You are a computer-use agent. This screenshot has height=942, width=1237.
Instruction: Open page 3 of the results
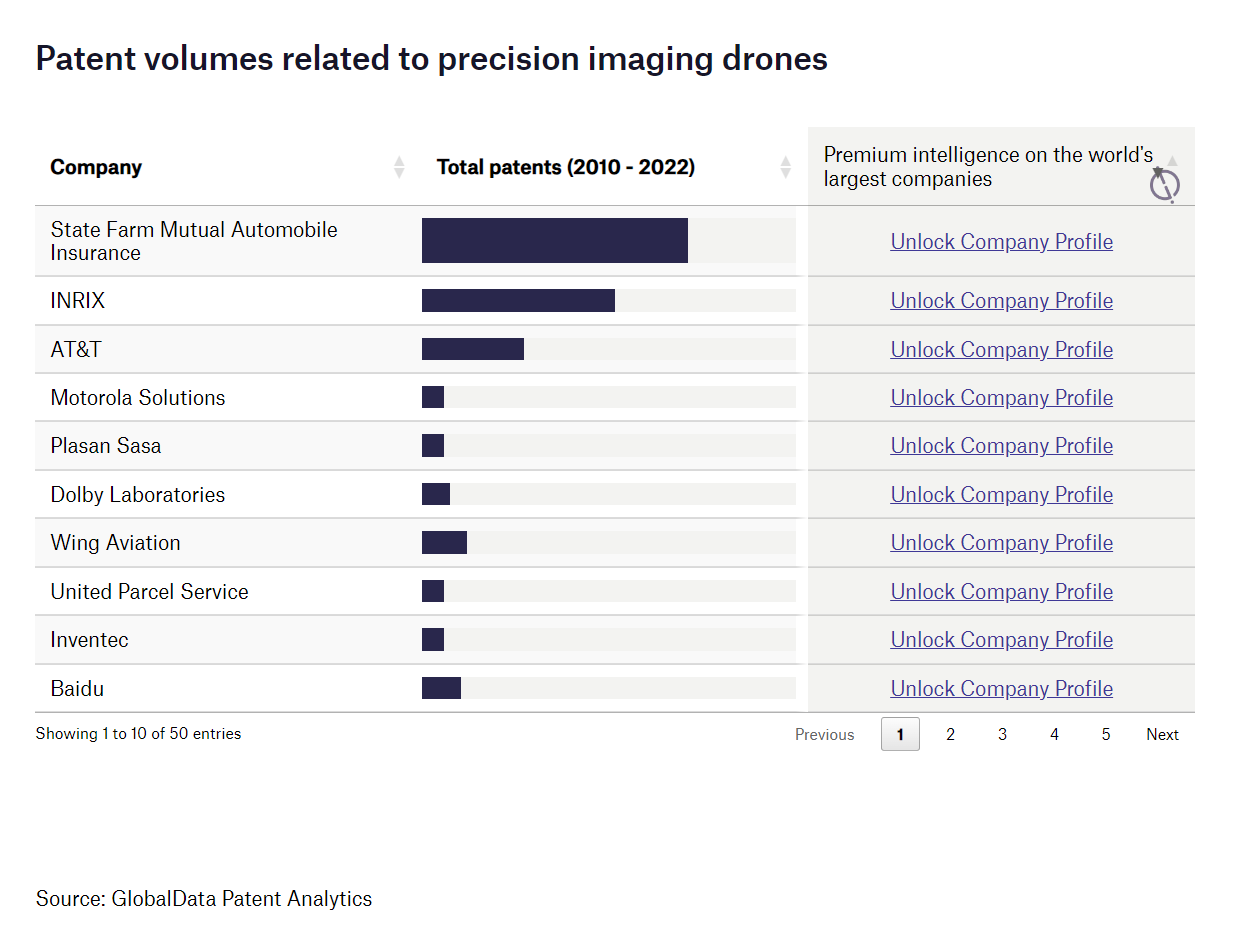(x=1002, y=734)
